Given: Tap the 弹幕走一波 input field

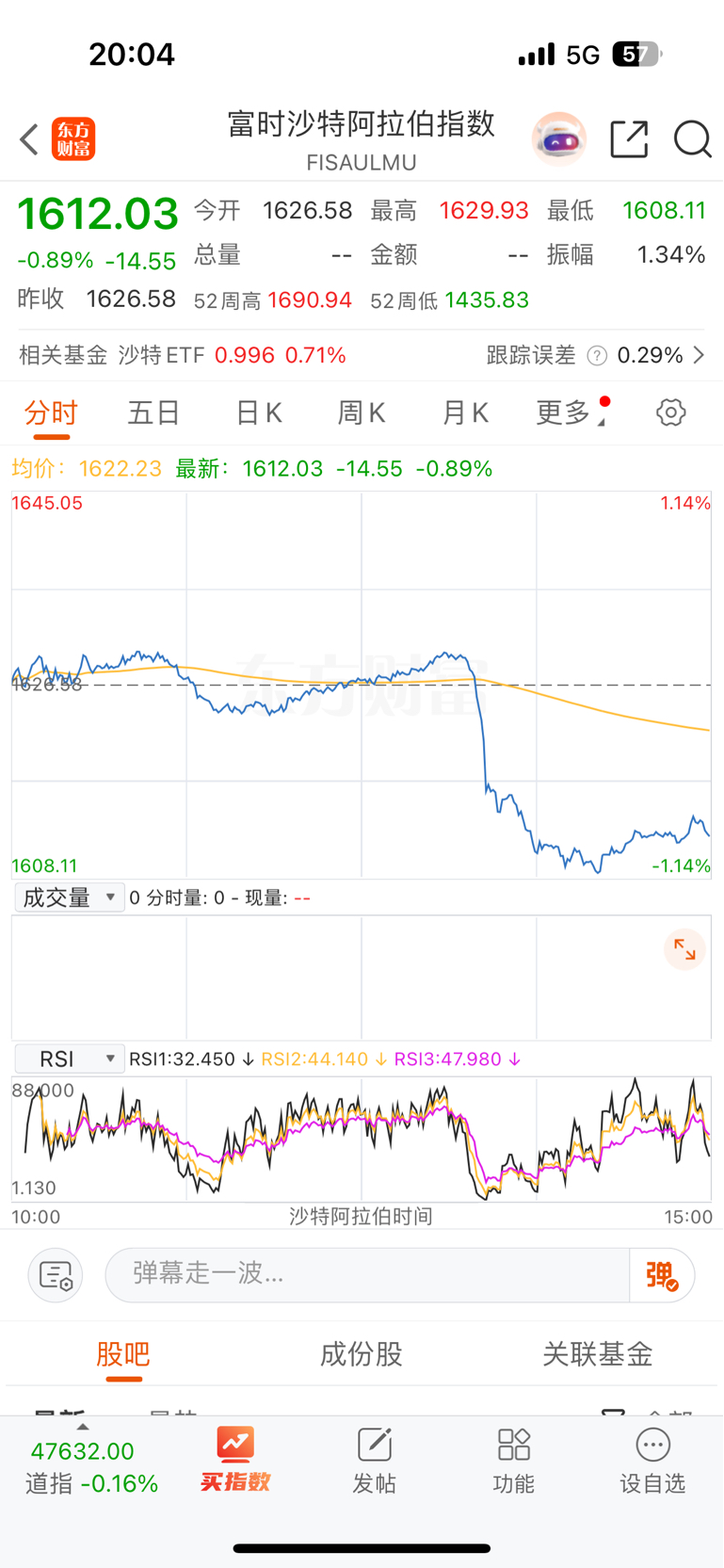Looking at the screenshot, I should [x=367, y=1275].
